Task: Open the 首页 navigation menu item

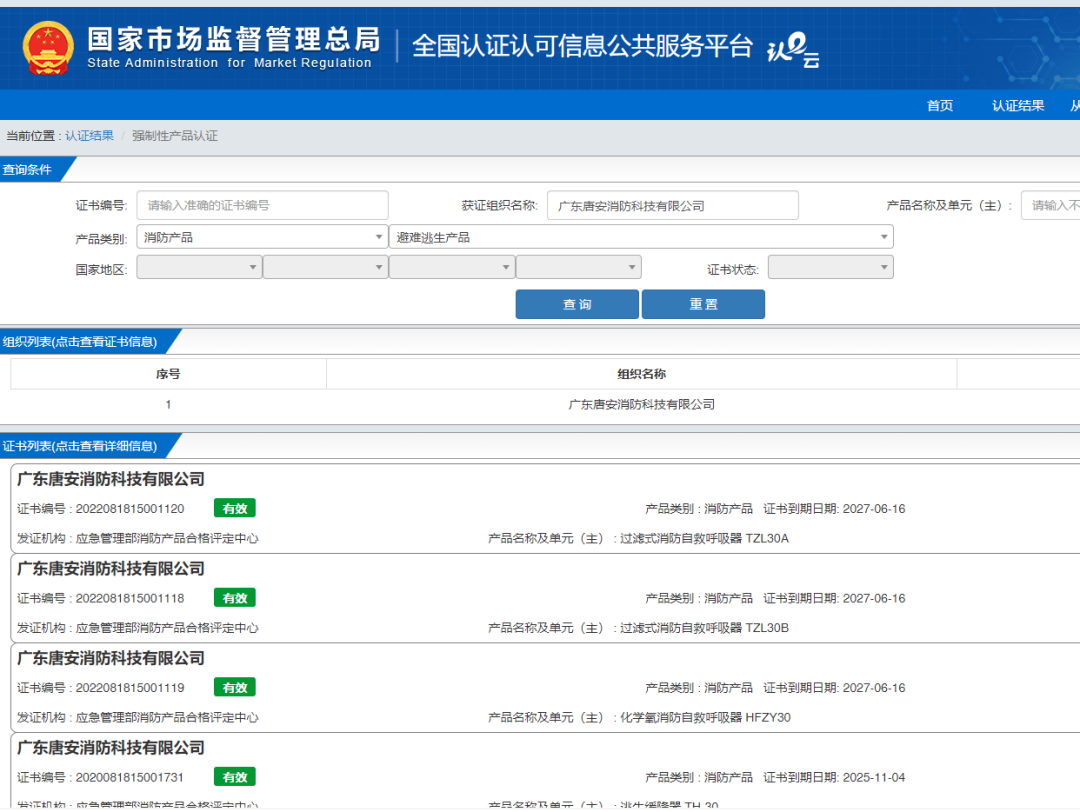Action: click(x=940, y=106)
